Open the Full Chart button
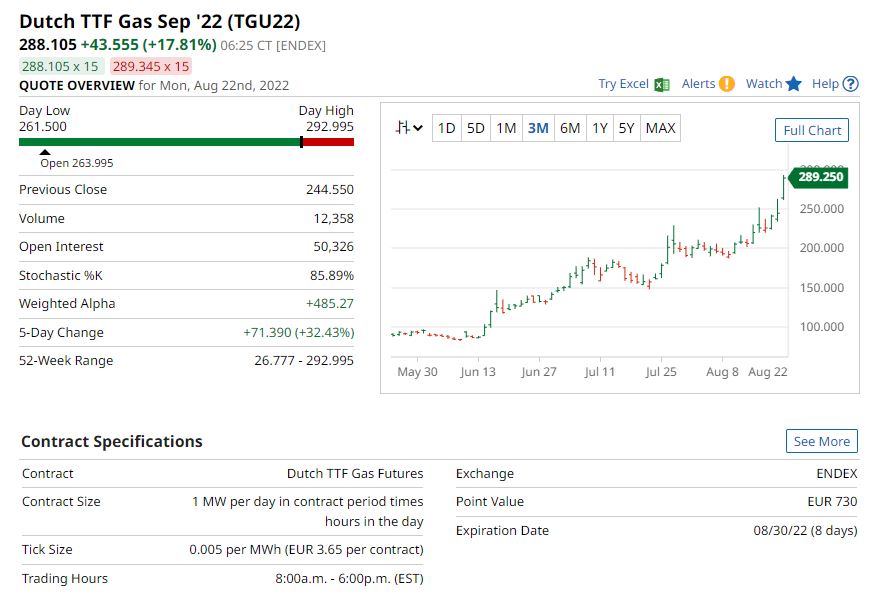Viewport: 880px width, 605px height. coord(812,130)
